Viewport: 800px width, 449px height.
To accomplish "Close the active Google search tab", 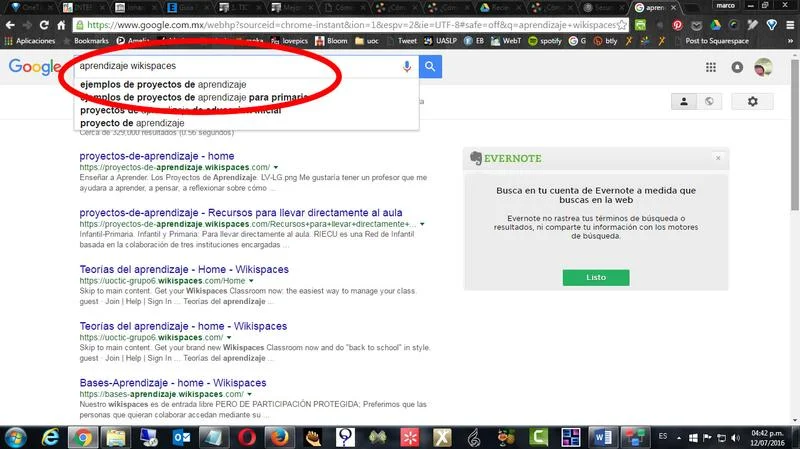I will (673, 8).
